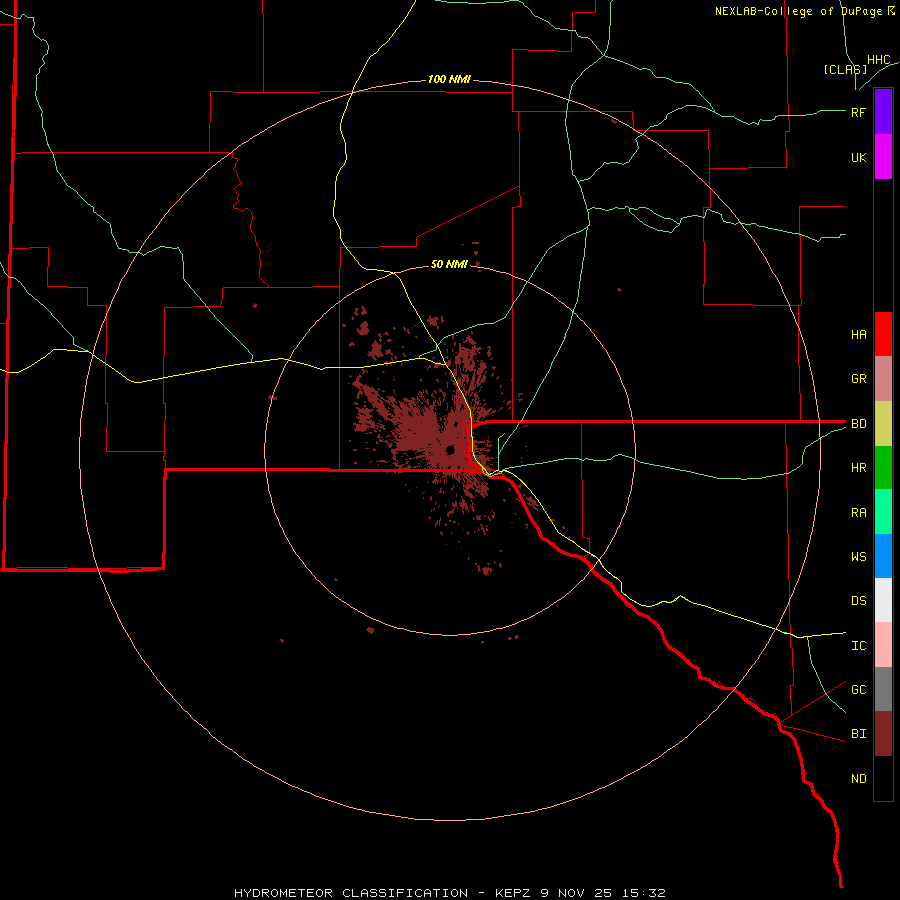Click the HR green legend color swatch

pyautogui.click(x=883, y=467)
